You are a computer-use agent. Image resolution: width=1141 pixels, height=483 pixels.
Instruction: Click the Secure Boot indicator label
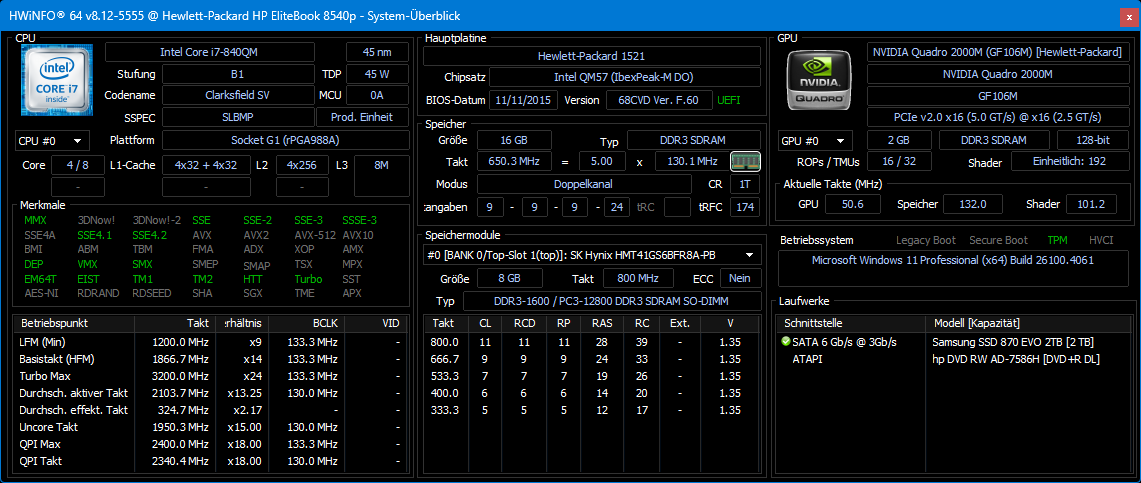click(997, 240)
